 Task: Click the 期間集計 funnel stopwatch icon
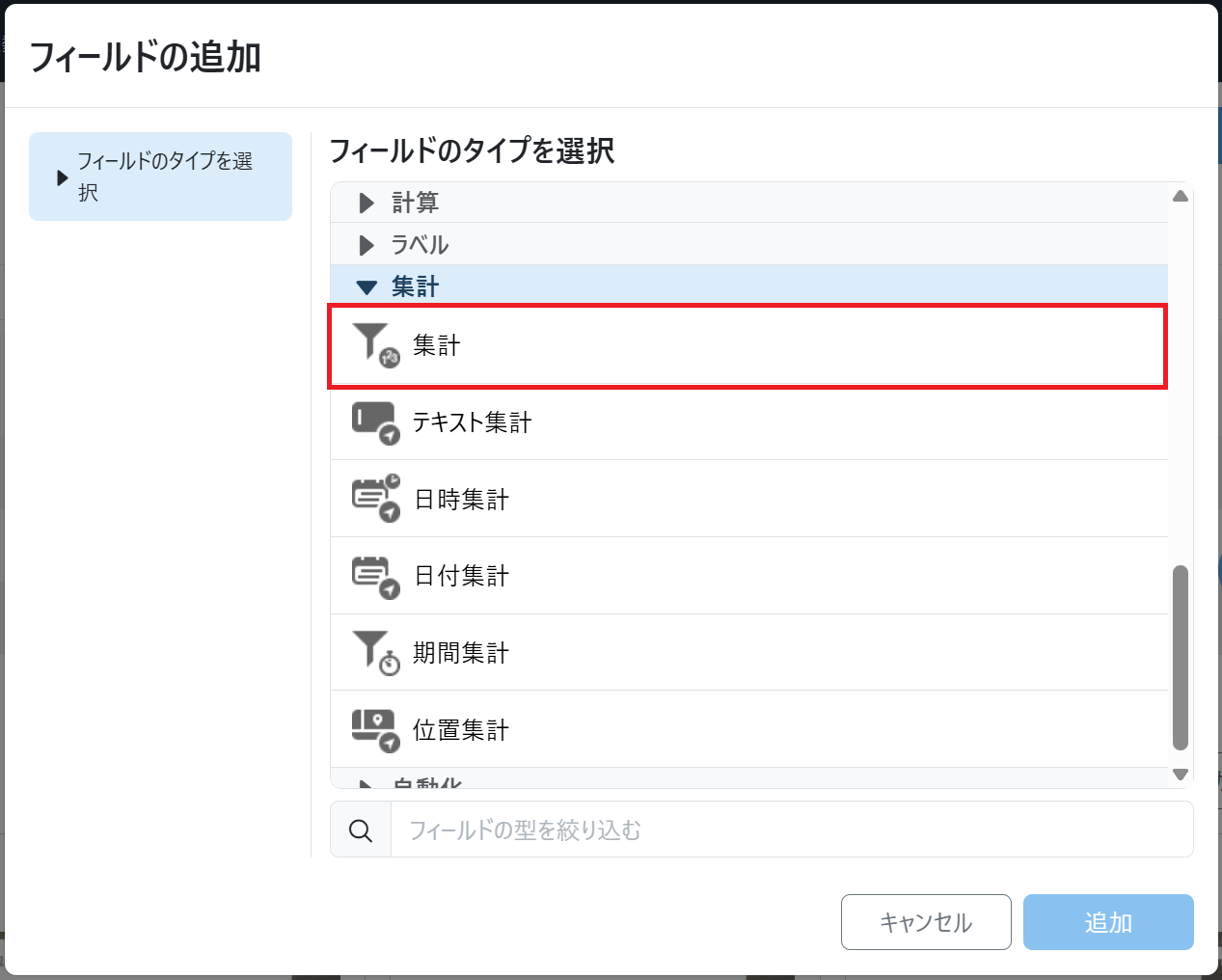[x=374, y=652]
